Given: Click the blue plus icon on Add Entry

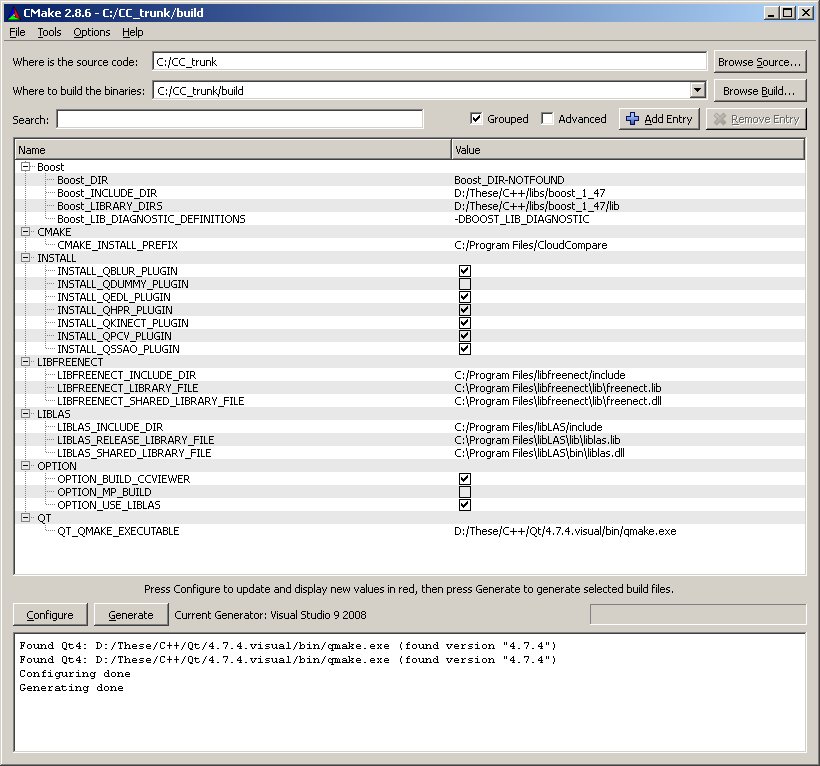Looking at the screenshot, I should [632, 119].
